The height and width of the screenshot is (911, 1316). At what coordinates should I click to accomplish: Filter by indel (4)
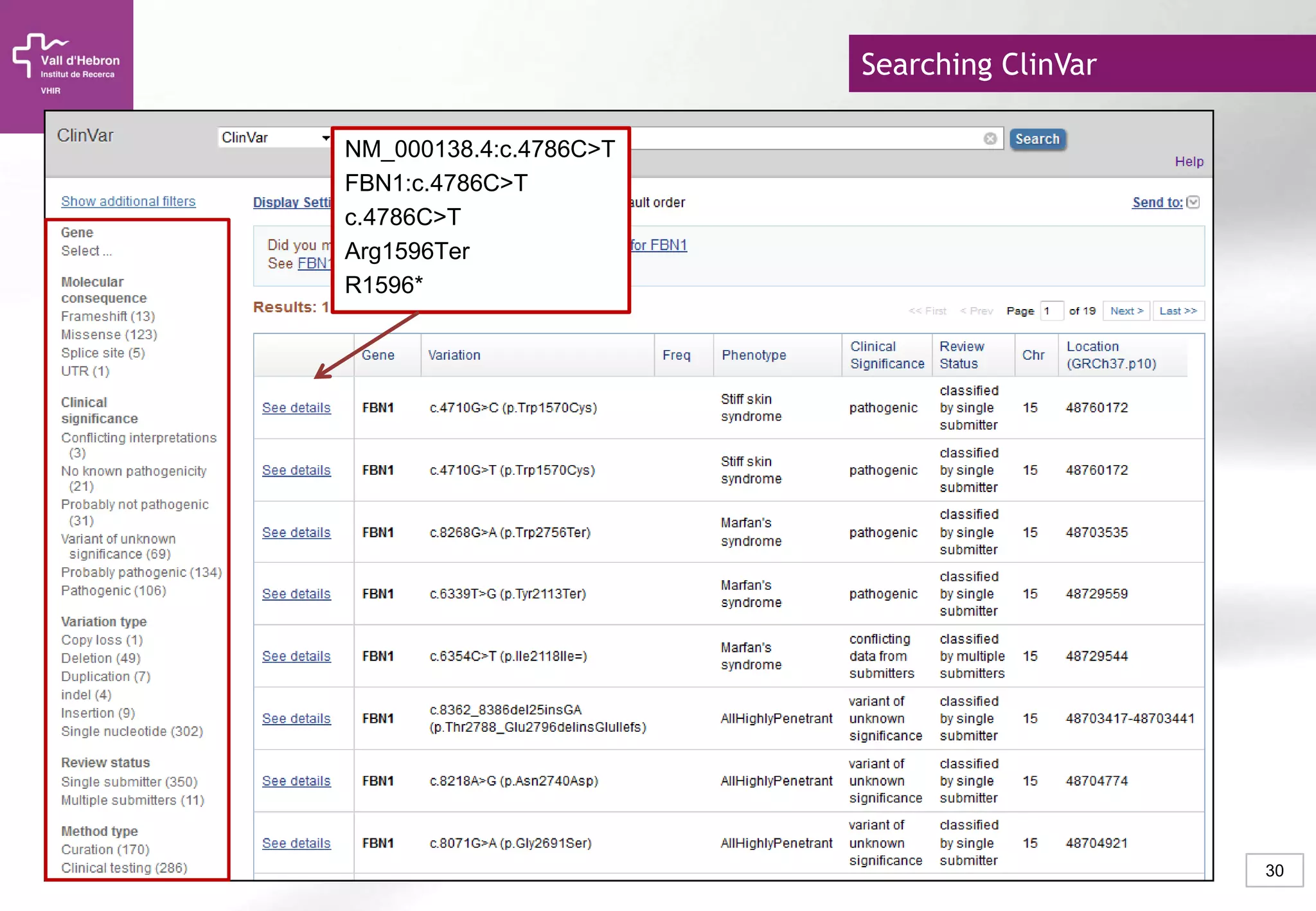[86, 694]
